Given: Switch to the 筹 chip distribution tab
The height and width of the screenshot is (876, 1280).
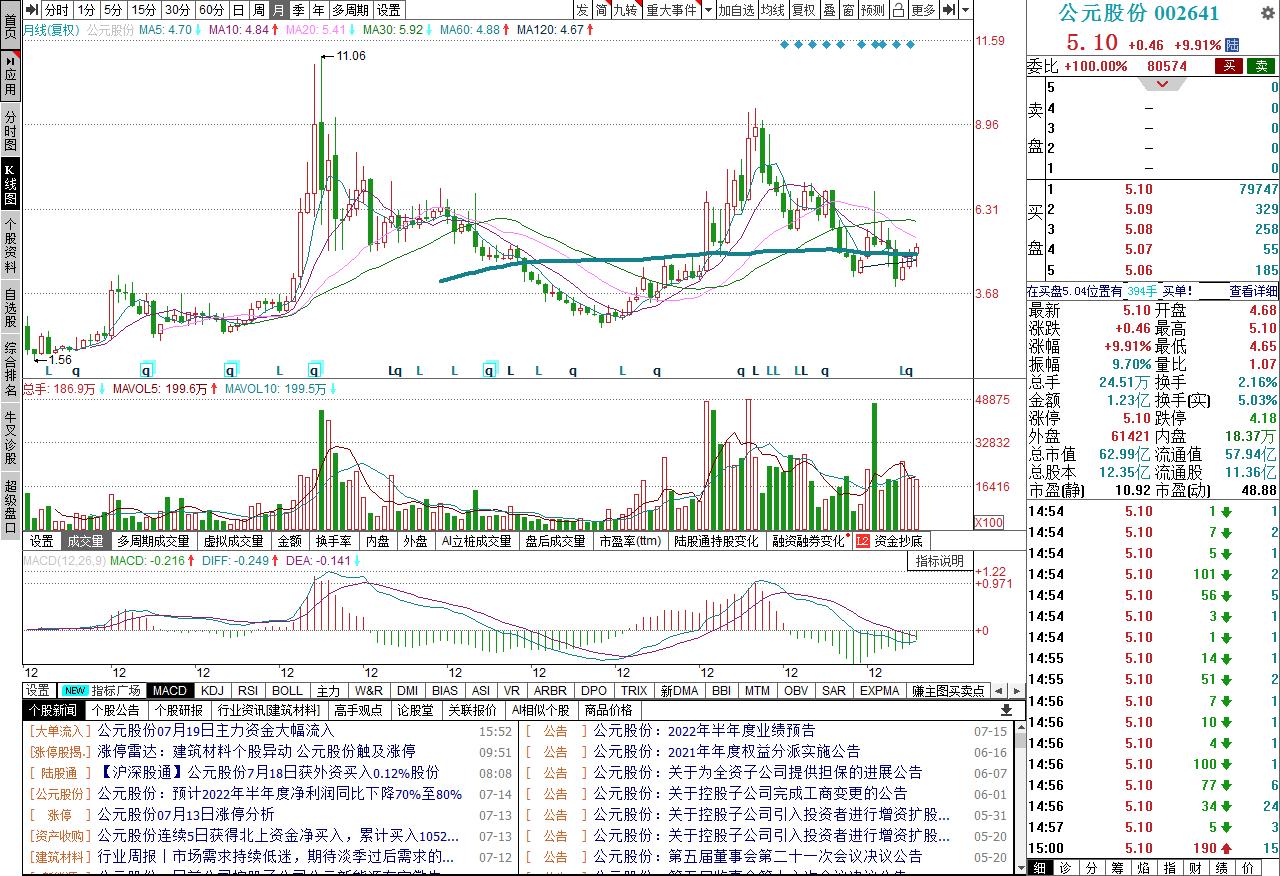Looking at the screenshot, I should 1115,869.
